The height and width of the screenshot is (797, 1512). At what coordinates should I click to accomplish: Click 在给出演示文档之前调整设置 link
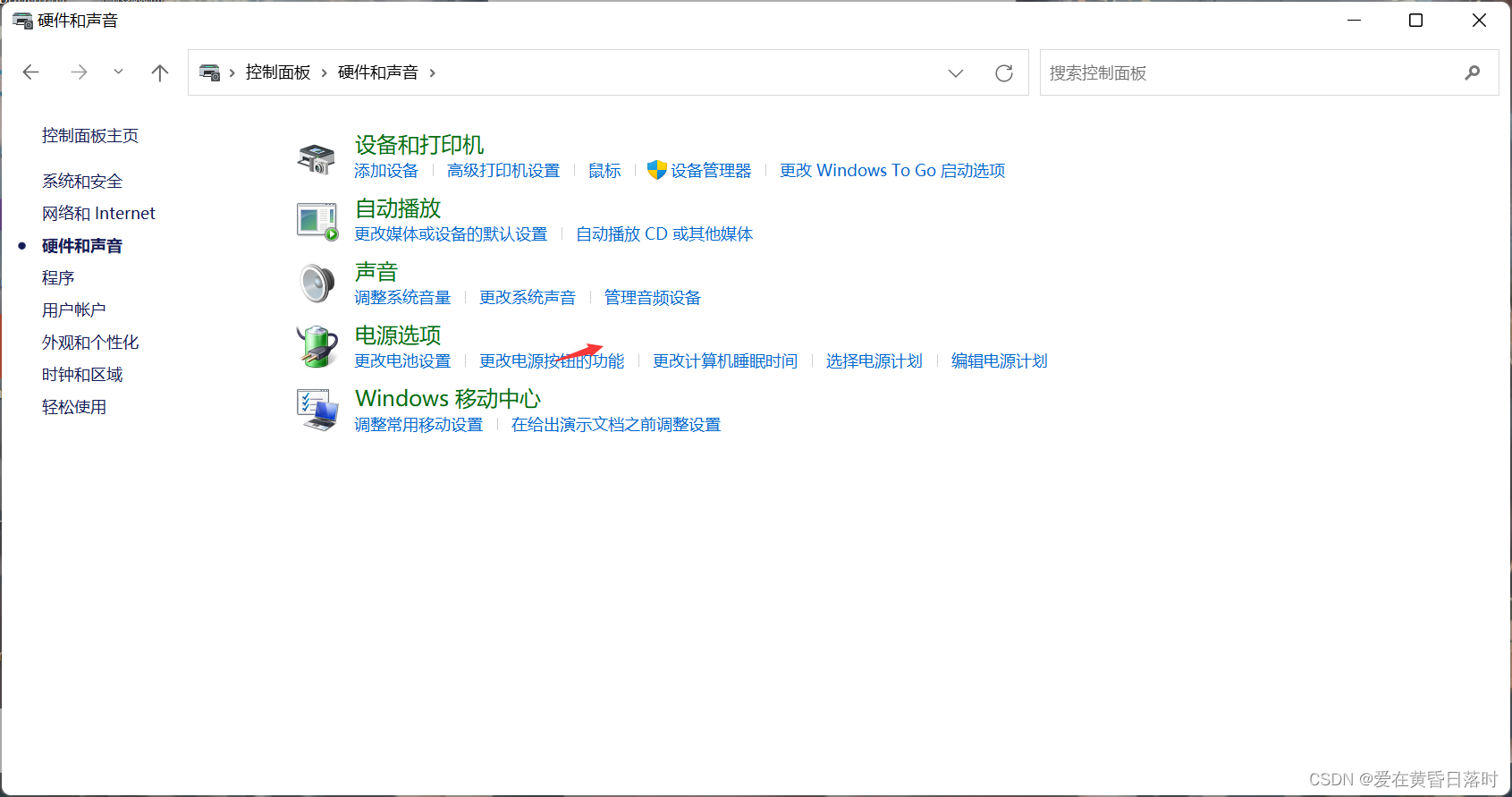pos(616,425)
